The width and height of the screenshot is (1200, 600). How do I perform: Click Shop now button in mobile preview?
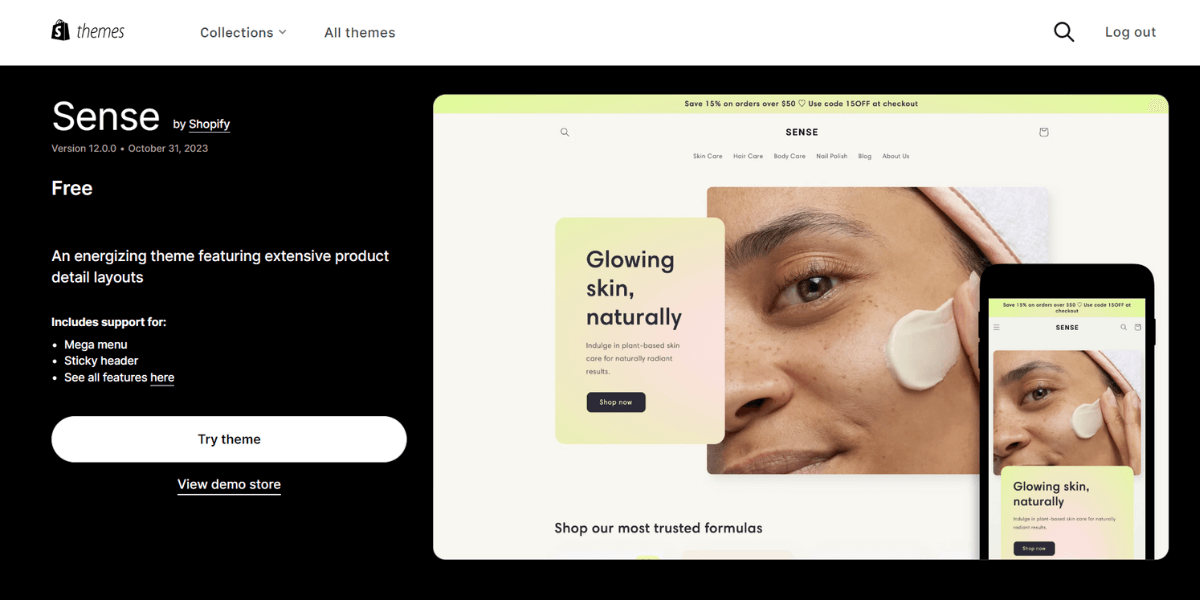pyautogui.click(x=1034, y=548)
